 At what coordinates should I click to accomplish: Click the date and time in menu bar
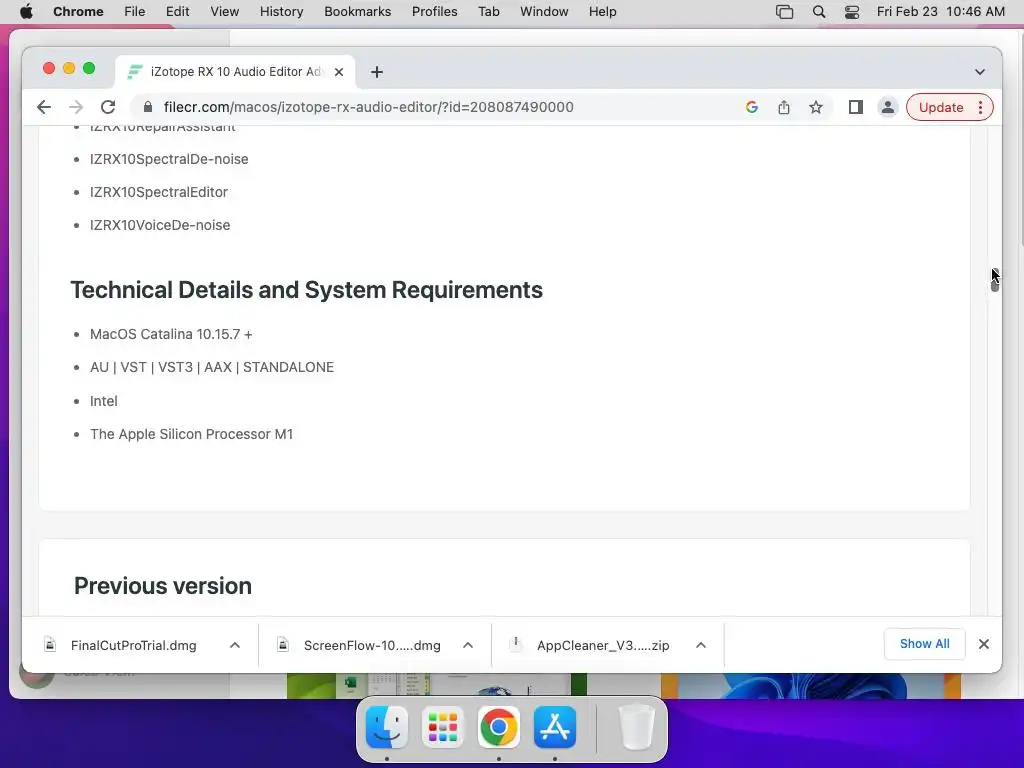coord(940,12)
